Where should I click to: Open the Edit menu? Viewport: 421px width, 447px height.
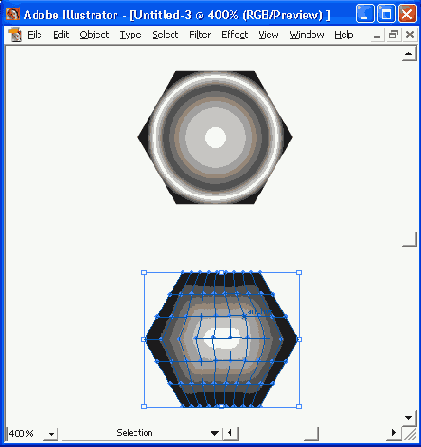pyautogui.click(x=61, y=35)
